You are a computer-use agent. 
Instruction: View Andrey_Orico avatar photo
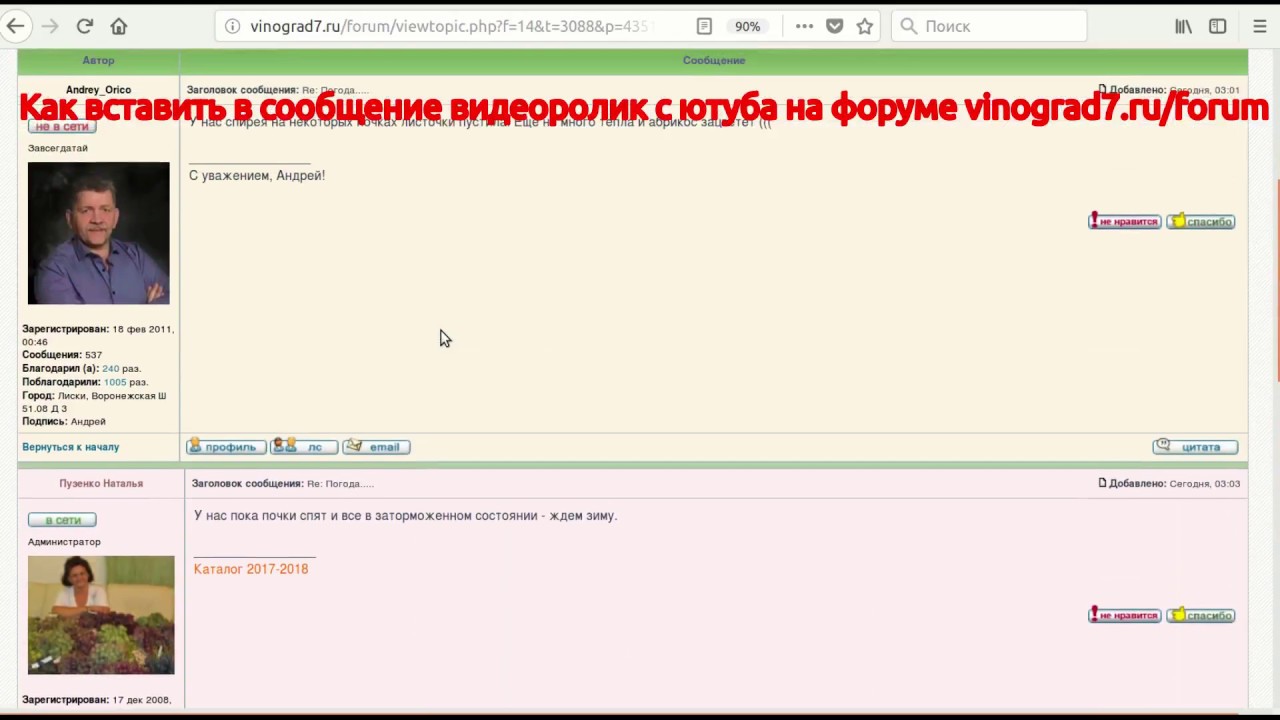point(99,233)
